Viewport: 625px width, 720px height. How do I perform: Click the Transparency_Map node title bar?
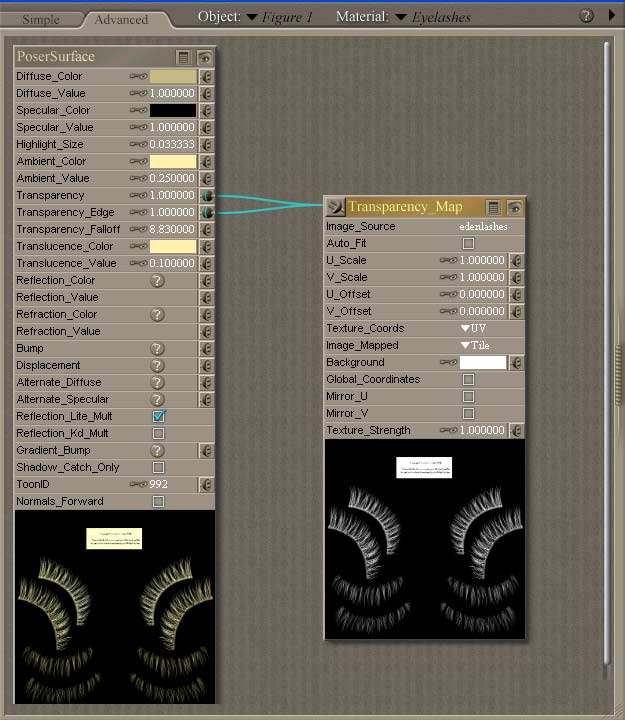(x=405, y=207)
